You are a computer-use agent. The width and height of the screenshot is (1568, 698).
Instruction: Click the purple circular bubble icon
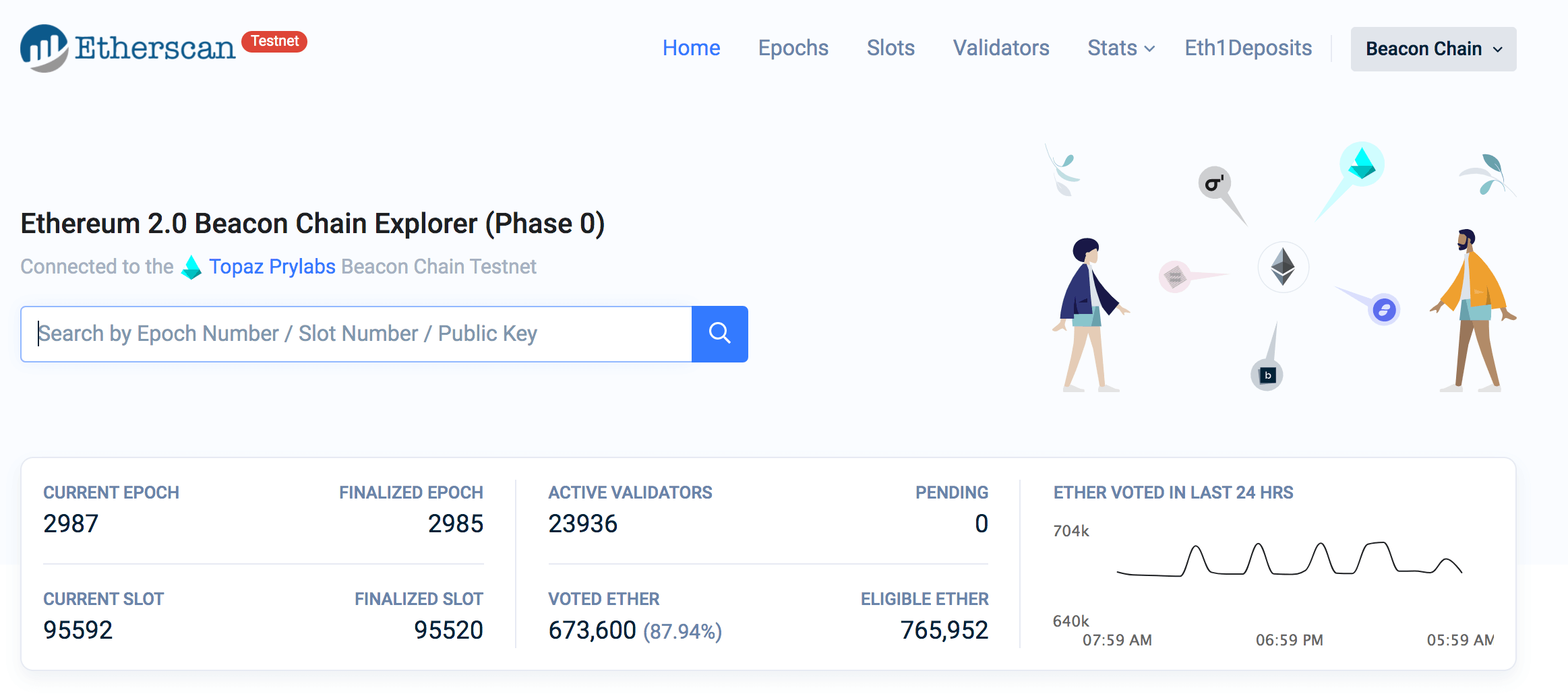tap(1384, 310)
